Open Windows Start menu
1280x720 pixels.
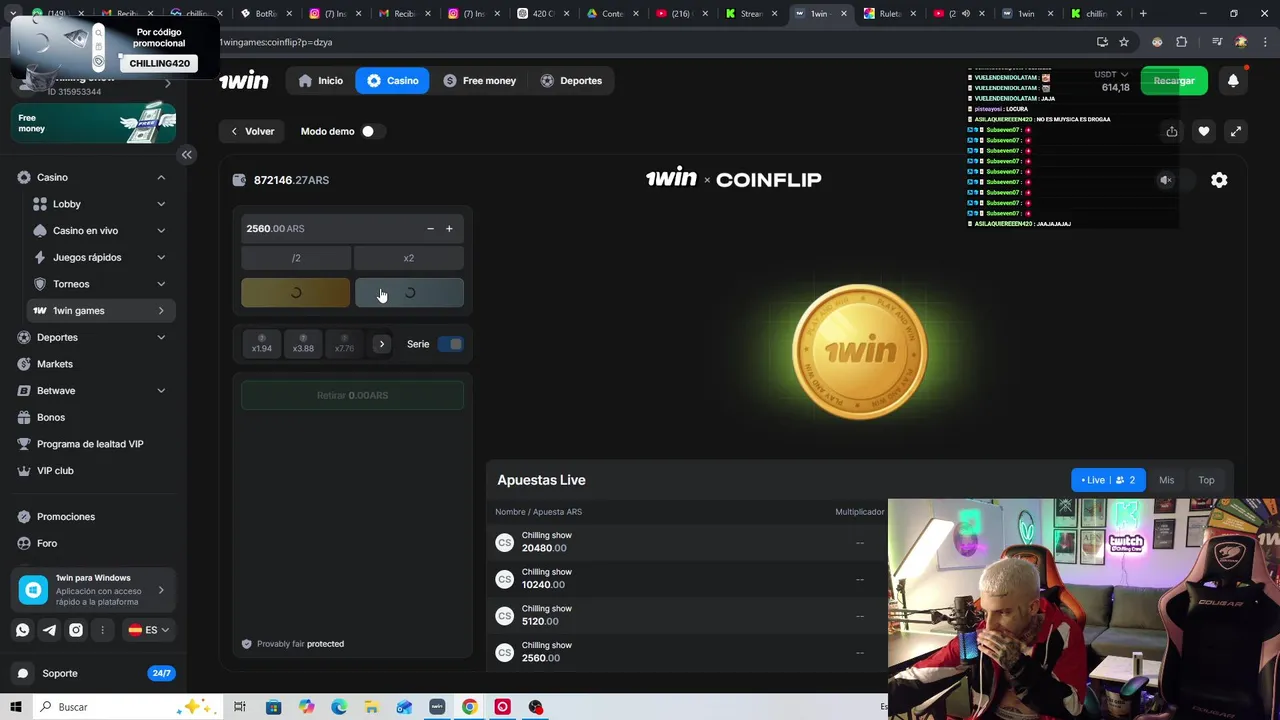point(16,707)
